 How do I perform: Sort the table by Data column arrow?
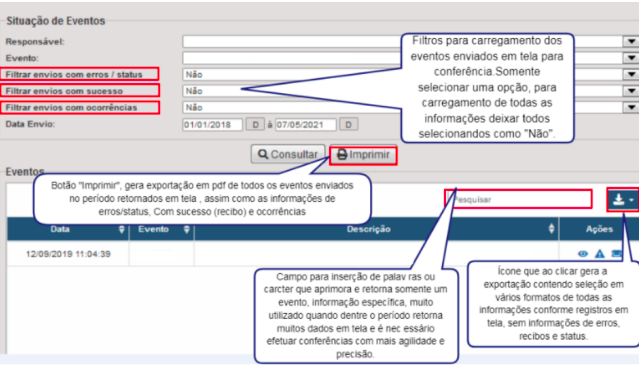(x=121, y=229)
